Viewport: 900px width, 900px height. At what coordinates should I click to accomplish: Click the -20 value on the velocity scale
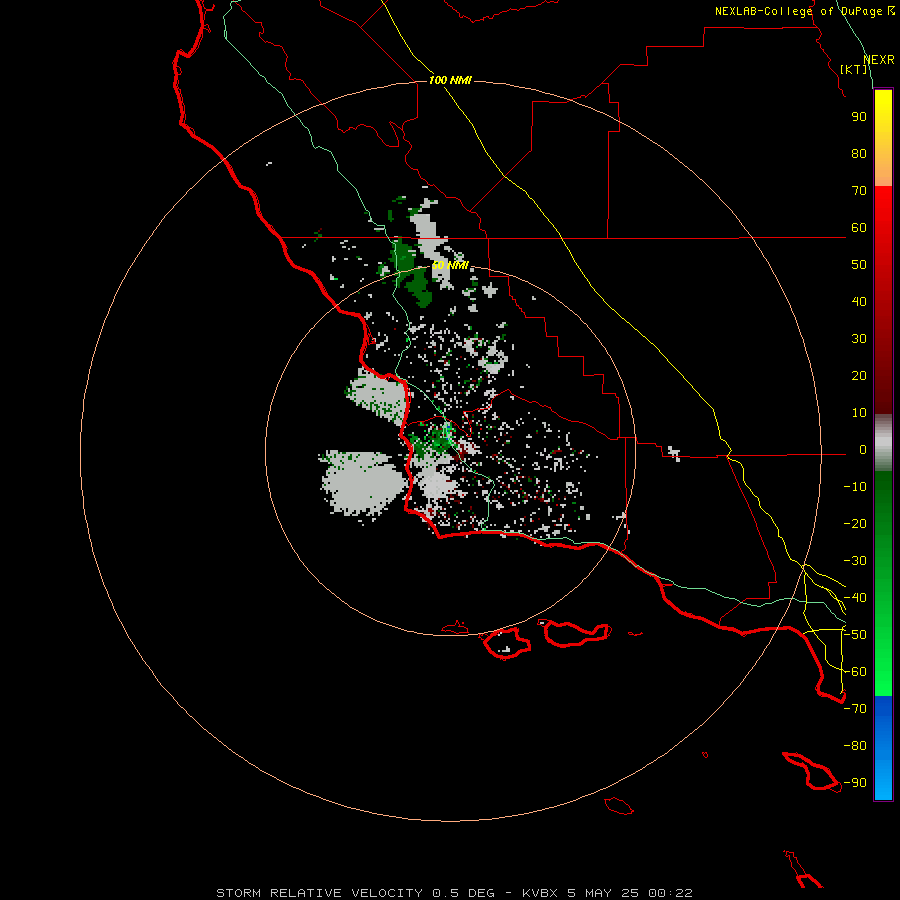(x=855, y=523)
